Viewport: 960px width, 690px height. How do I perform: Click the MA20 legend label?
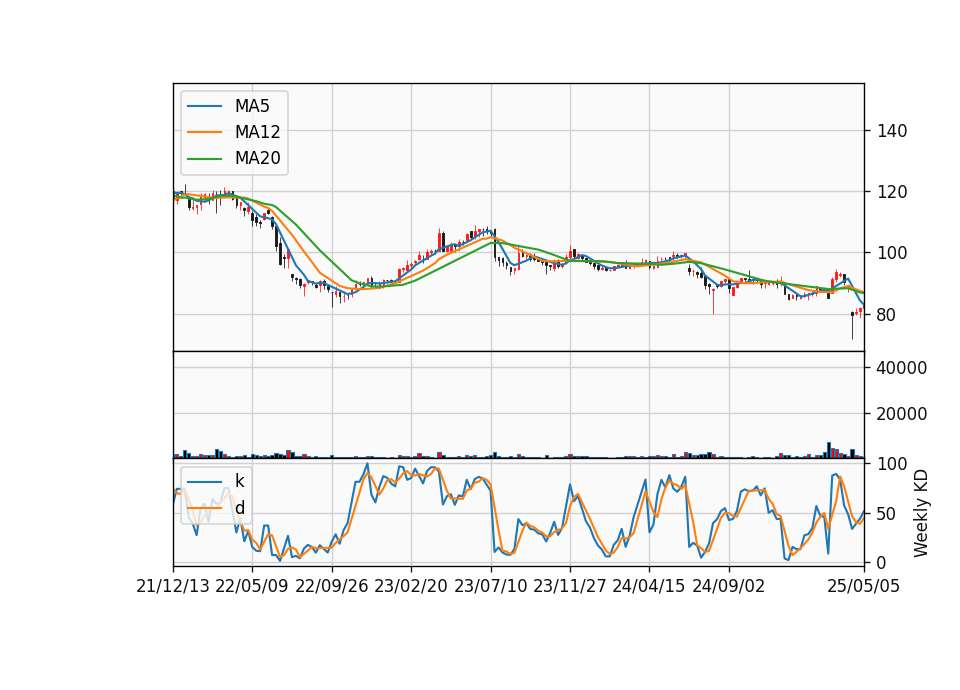(257, 158)
